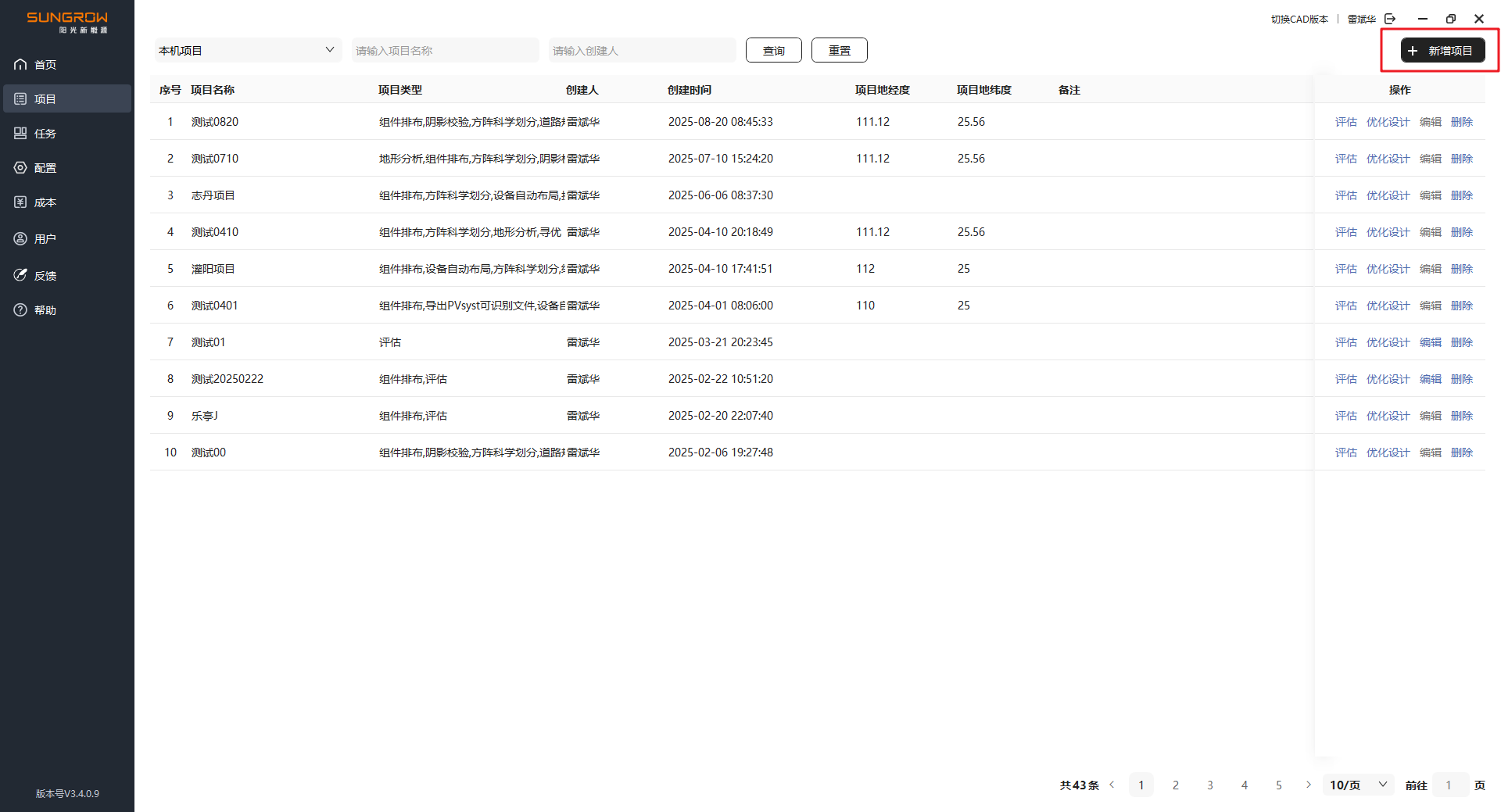Reset filters with the 重置 button
Image resolution: width=1501 pixels, height=812 pixels.
pos(839,51)
